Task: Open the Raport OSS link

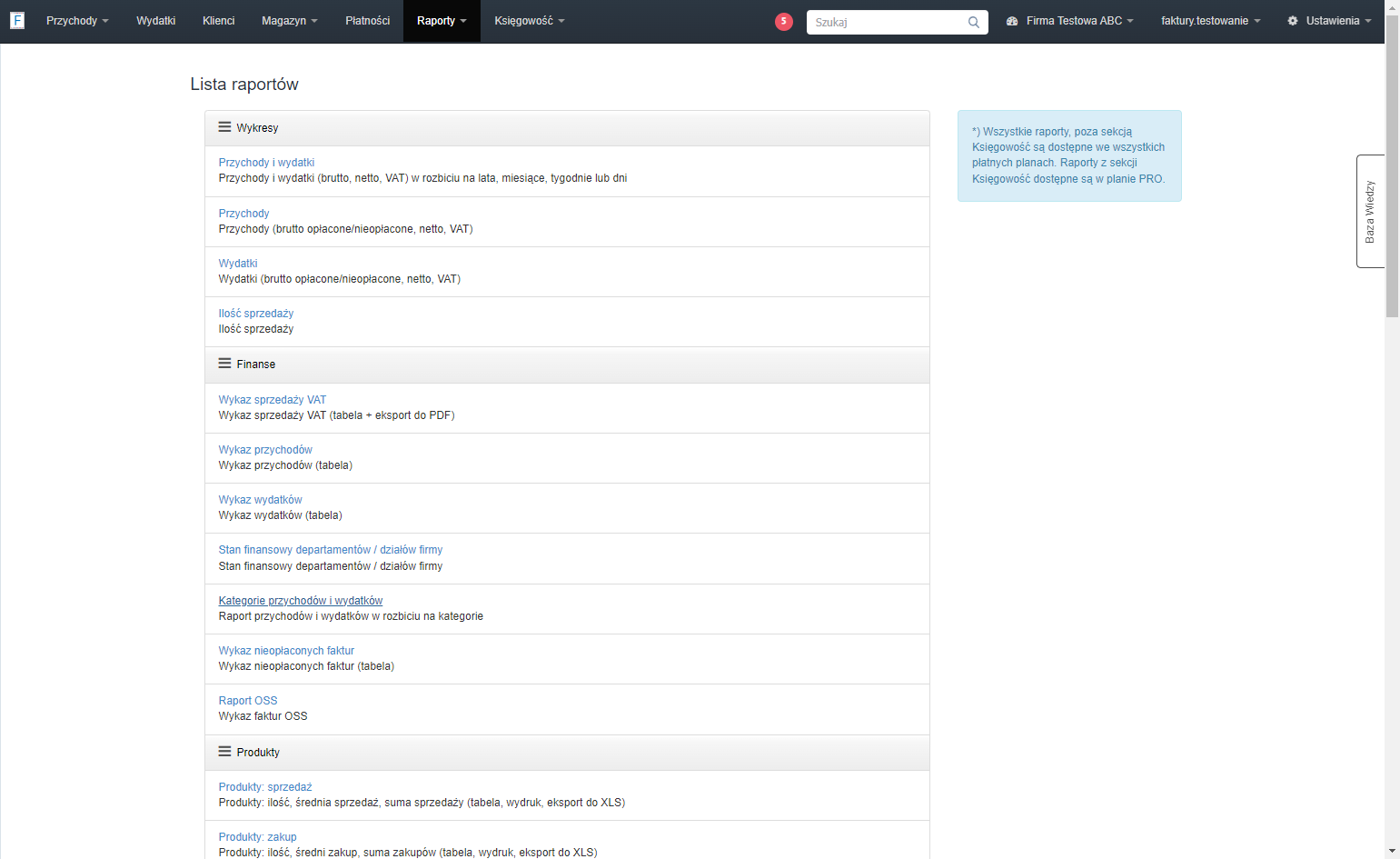Action: [x=248, y=701]
